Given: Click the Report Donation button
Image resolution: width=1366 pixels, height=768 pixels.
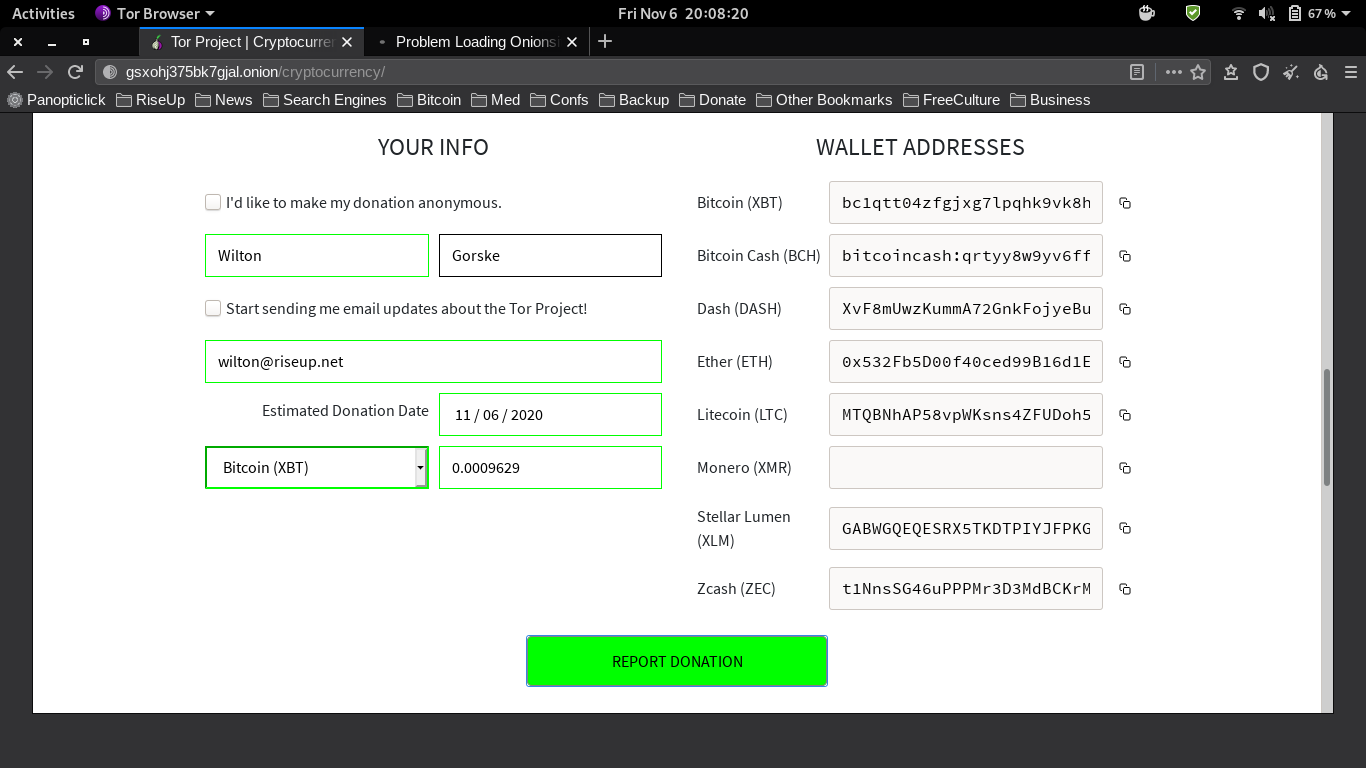Looking at the screenshot, I should tap(677, 661).
